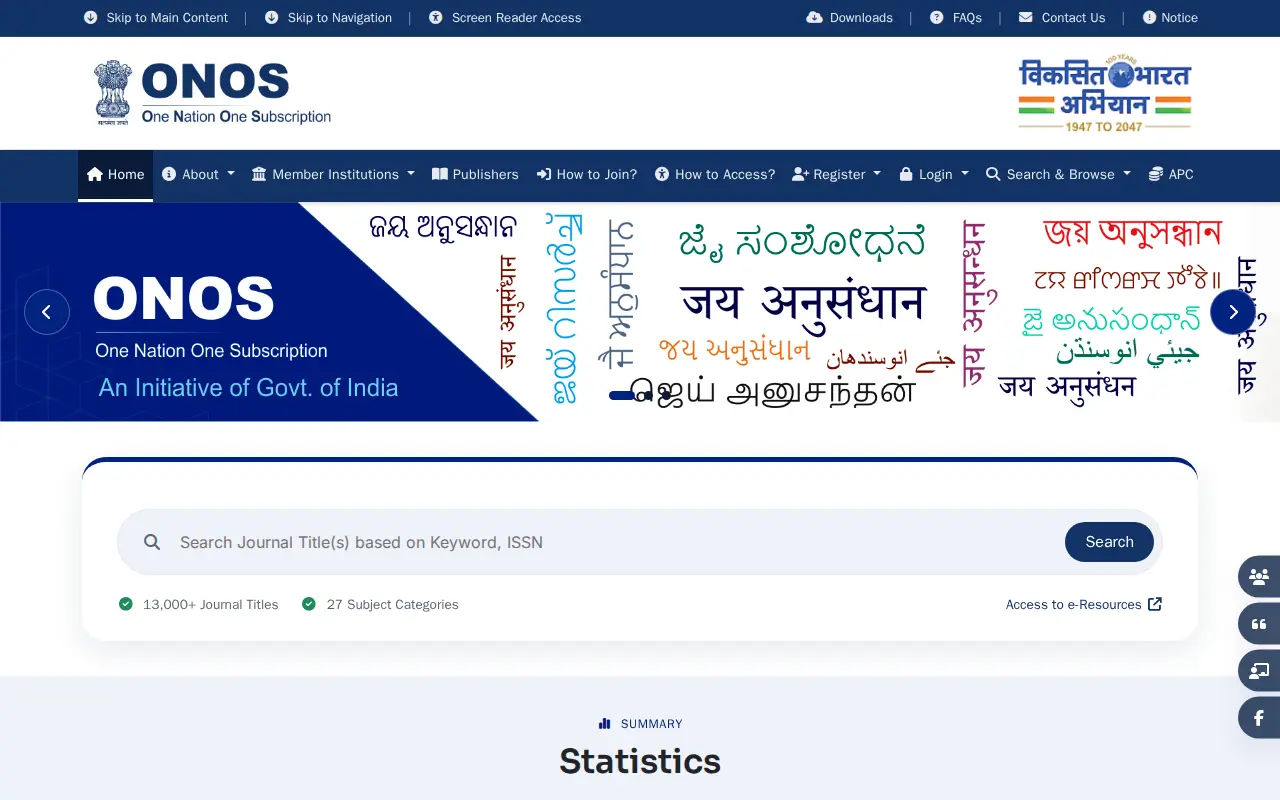This screenshot has height=800, width=1280.
Task: Expand the Member Institutions dropdown
Action: 333,174
